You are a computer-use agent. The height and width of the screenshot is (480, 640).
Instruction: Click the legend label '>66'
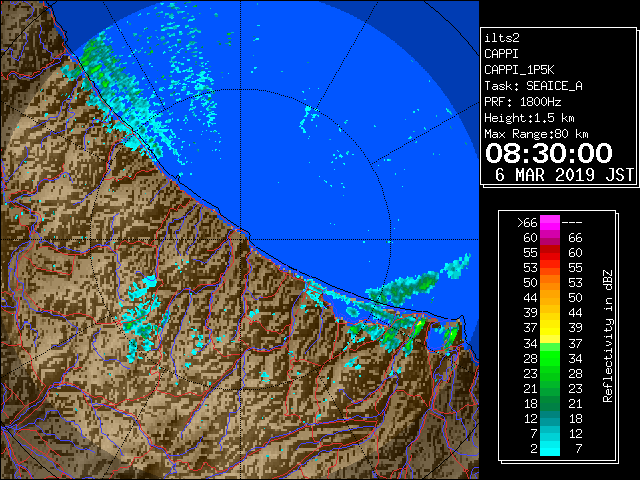(527, 223)
